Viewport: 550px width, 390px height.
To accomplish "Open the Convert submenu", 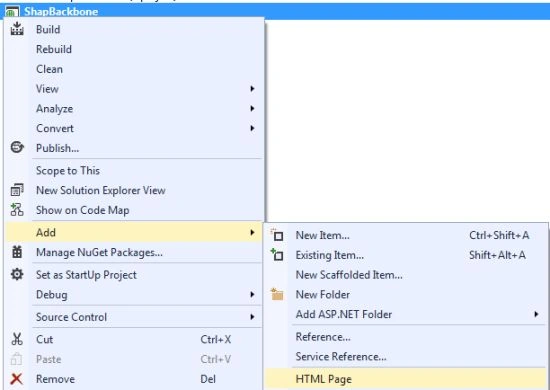I will point(134,128).
